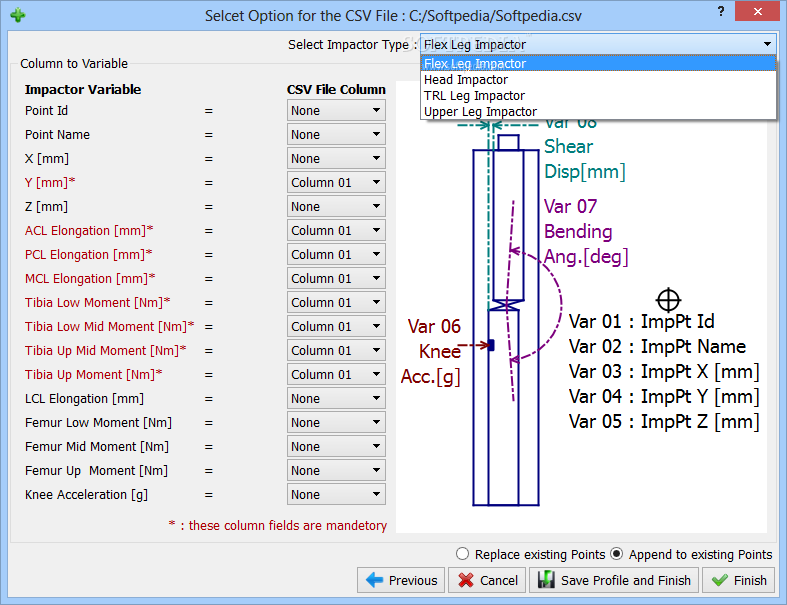Open Femur Low Moment column dropdown
This screenshot has width=787, height=605.
[336, 422]
